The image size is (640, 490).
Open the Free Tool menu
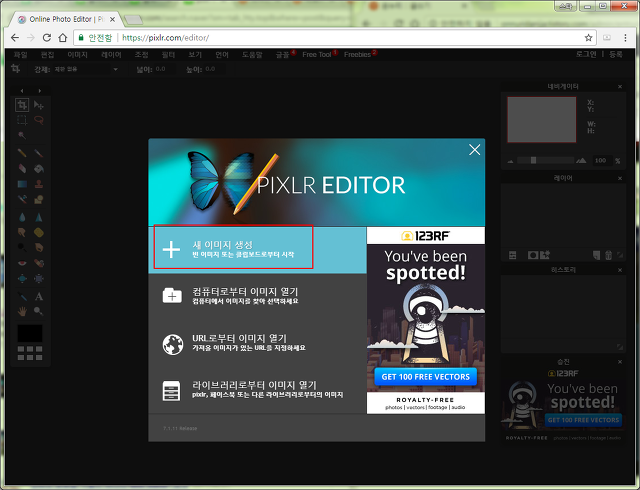tap(317, 55)
